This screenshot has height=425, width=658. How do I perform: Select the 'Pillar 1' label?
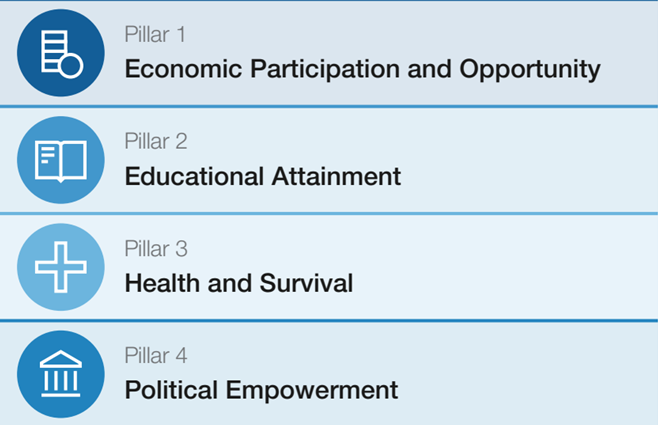point(155,34)
